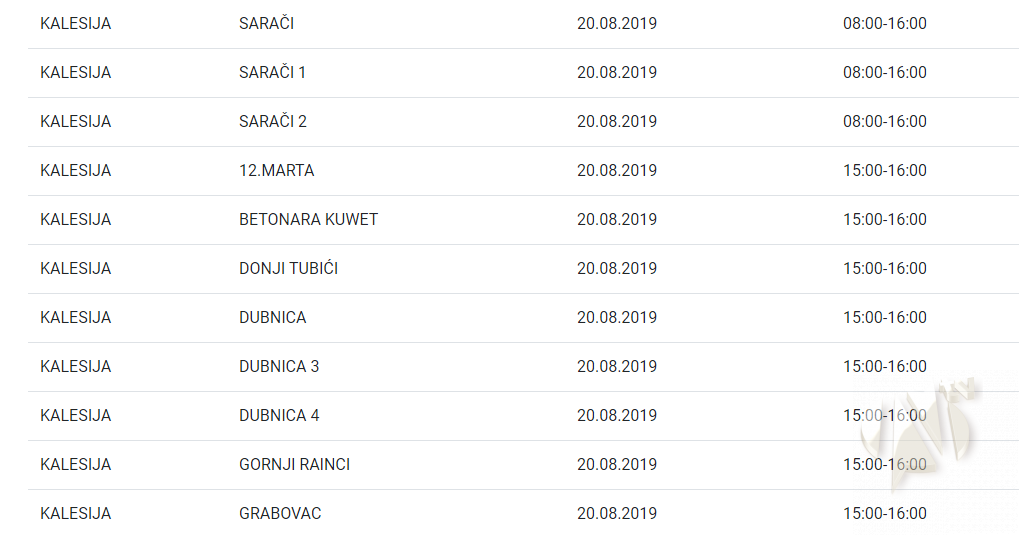Select the DONJI TUBIĆI cell
The width and height of the screenshot is (1019, 536).
tap(288, 269)
